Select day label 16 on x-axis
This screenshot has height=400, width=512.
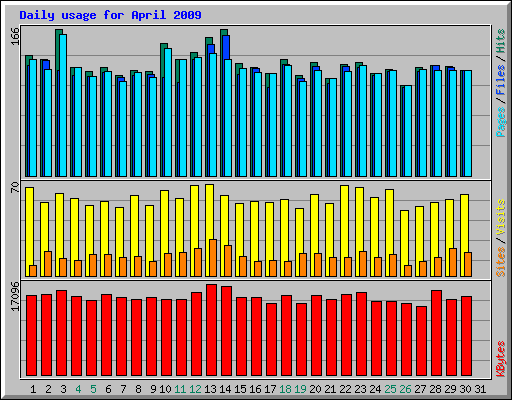255,389
